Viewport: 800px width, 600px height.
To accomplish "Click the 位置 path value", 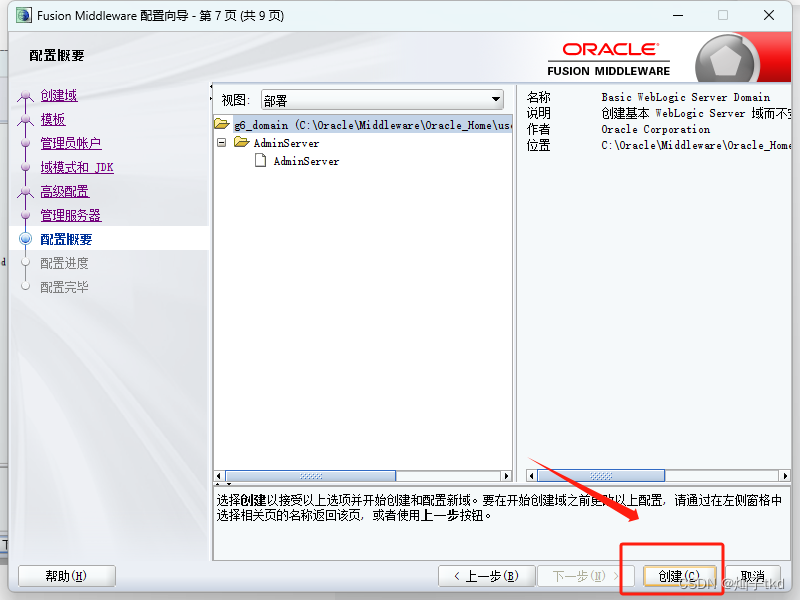I will pyautogui.click(x=696, y=145).
